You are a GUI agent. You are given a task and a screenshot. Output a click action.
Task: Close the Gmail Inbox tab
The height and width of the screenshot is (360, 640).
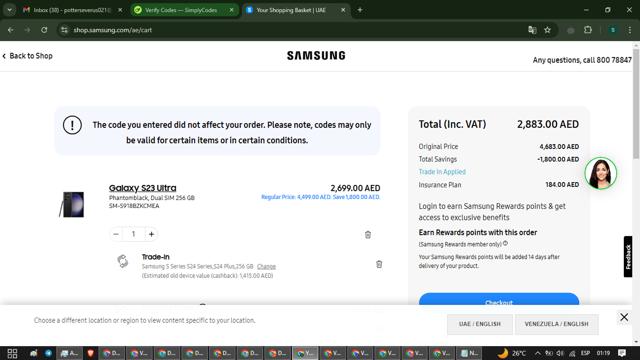(120, 10)
